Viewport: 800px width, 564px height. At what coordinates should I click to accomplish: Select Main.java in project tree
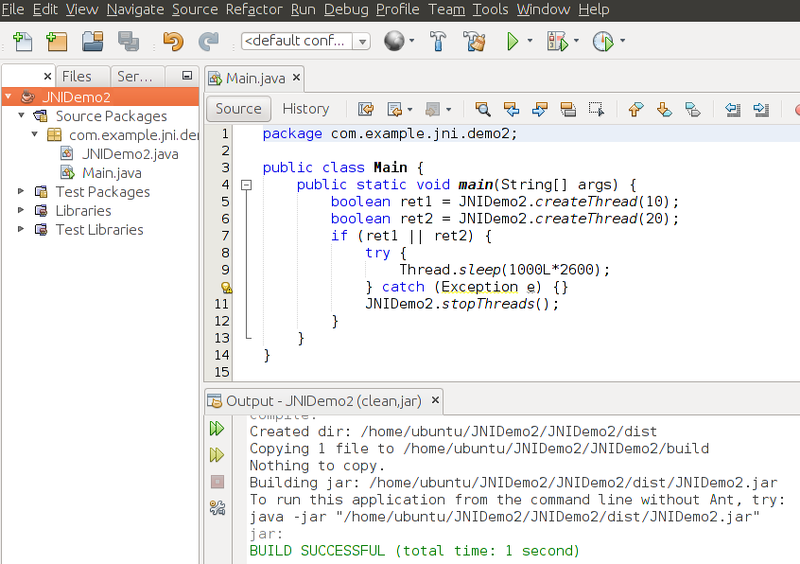point(112,173)
